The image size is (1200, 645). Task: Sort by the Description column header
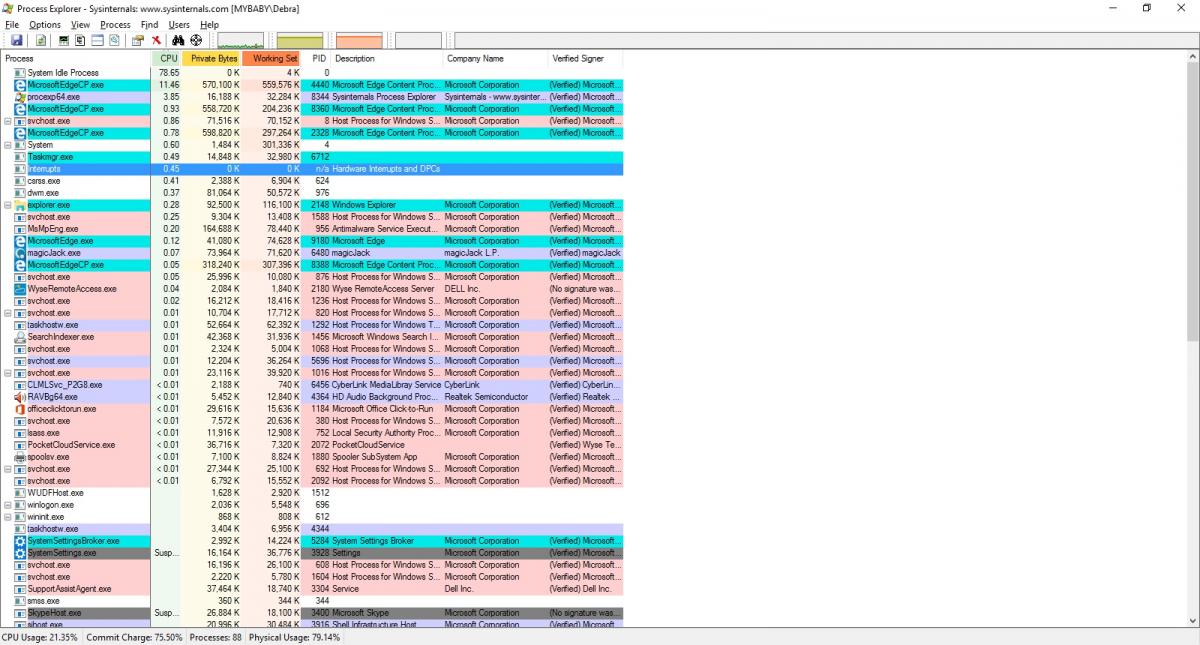tap(386, 59)
